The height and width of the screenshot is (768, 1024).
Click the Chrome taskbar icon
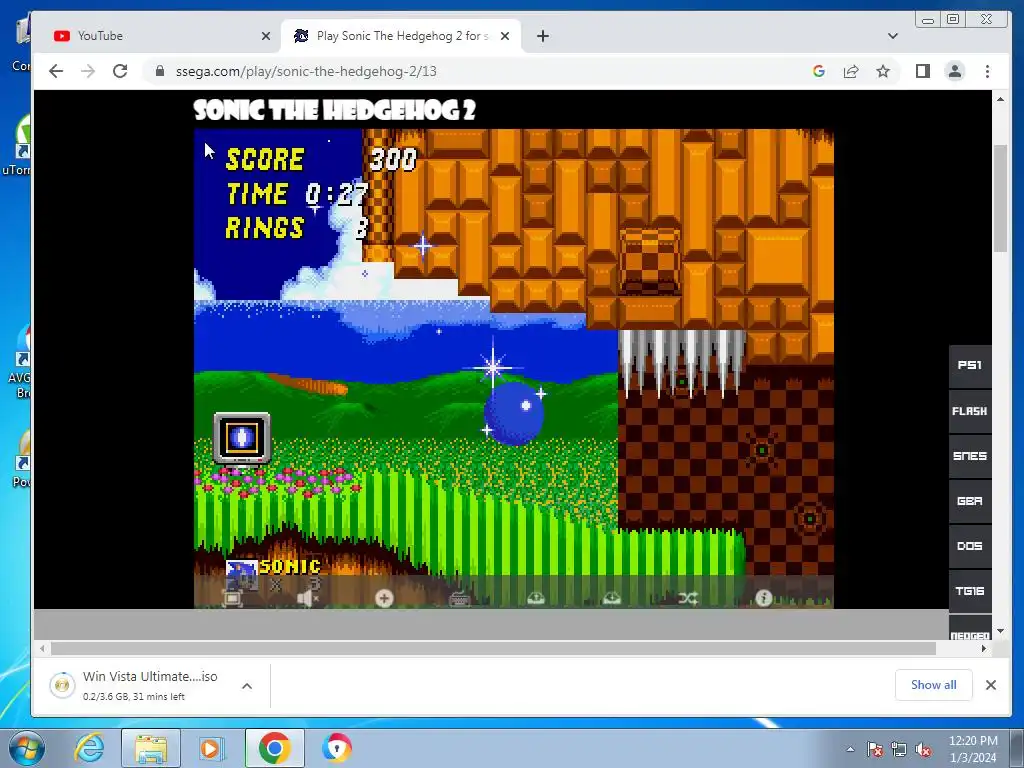[x=274, y=748]
